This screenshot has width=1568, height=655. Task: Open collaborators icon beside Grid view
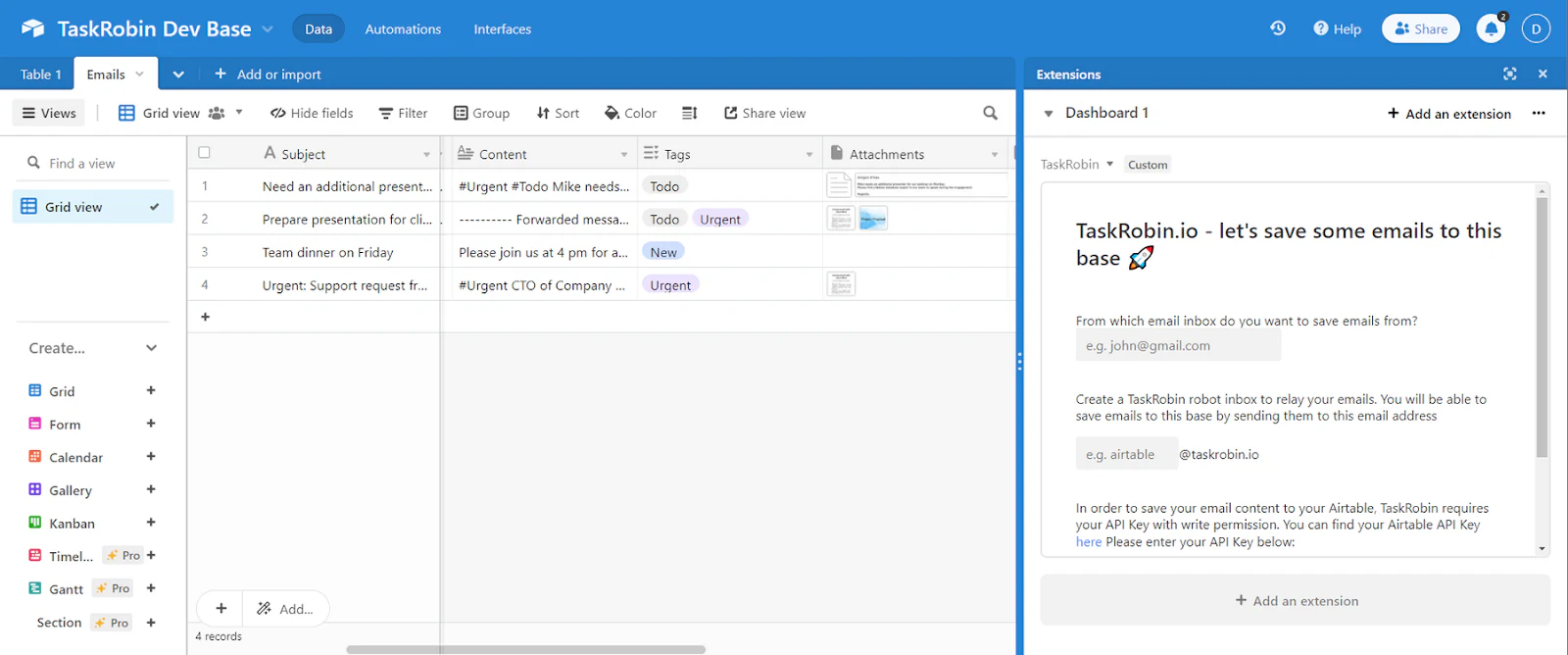click(217, 113)
